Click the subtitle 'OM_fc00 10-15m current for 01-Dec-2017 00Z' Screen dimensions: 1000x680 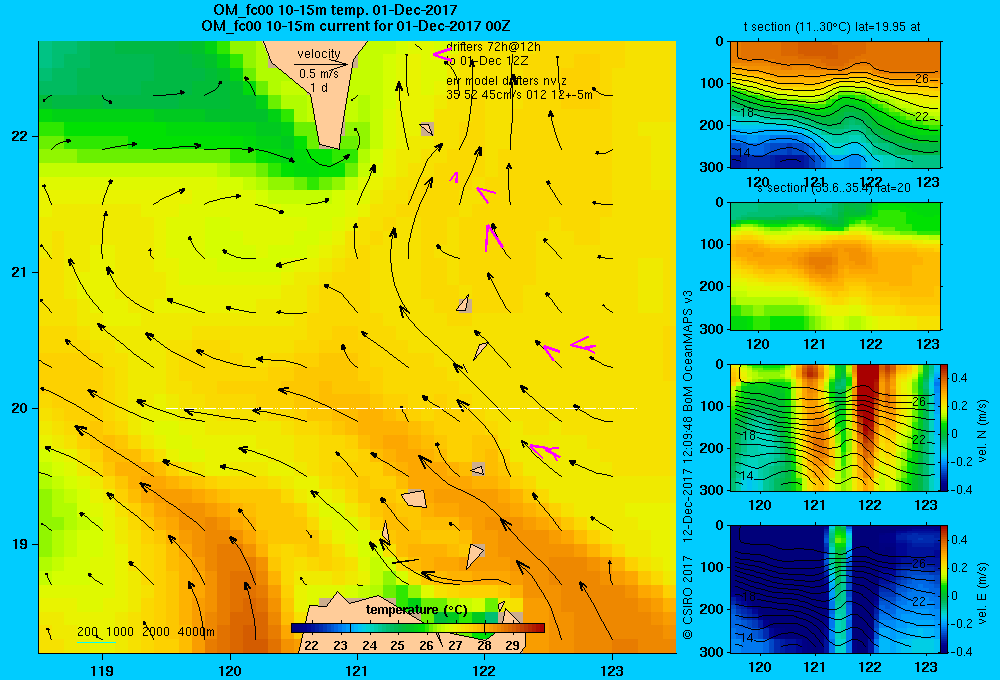(x=355, y=26)
